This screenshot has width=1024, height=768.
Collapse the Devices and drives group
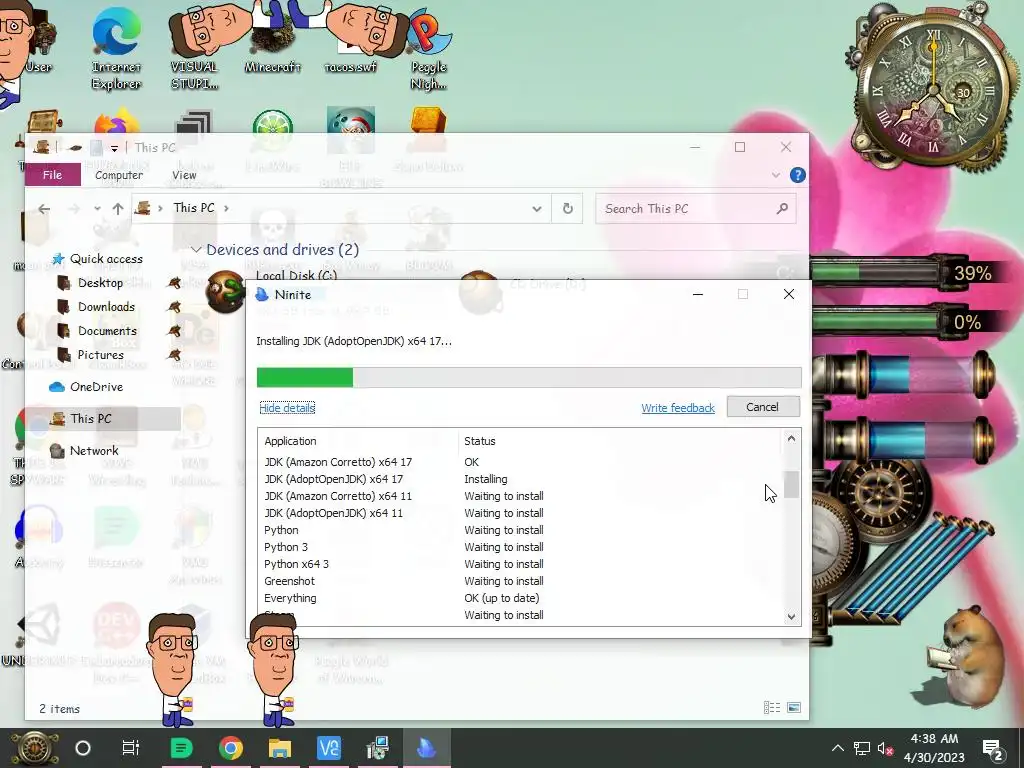196,249
